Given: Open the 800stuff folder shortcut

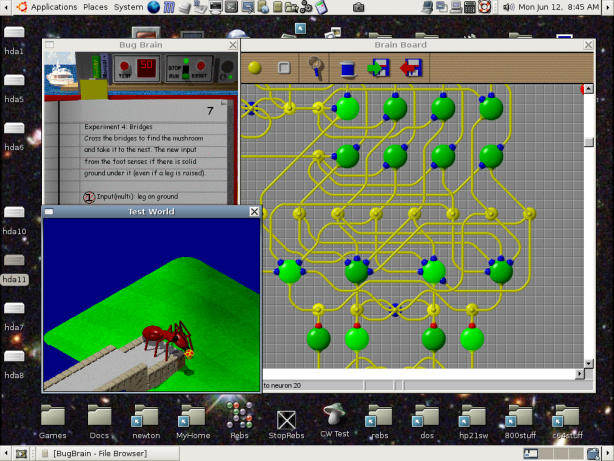Looking at the screenshot, I should [x=520, y=421].
